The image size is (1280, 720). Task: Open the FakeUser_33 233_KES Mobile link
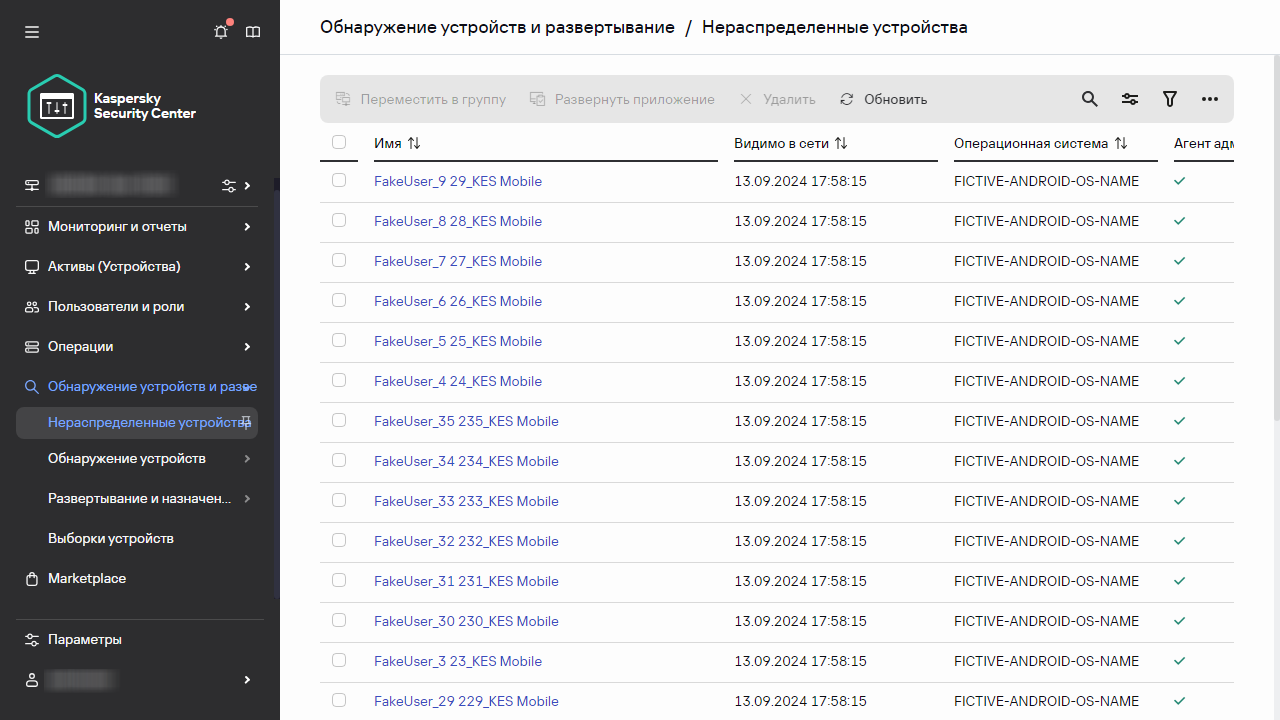[466, 501]
